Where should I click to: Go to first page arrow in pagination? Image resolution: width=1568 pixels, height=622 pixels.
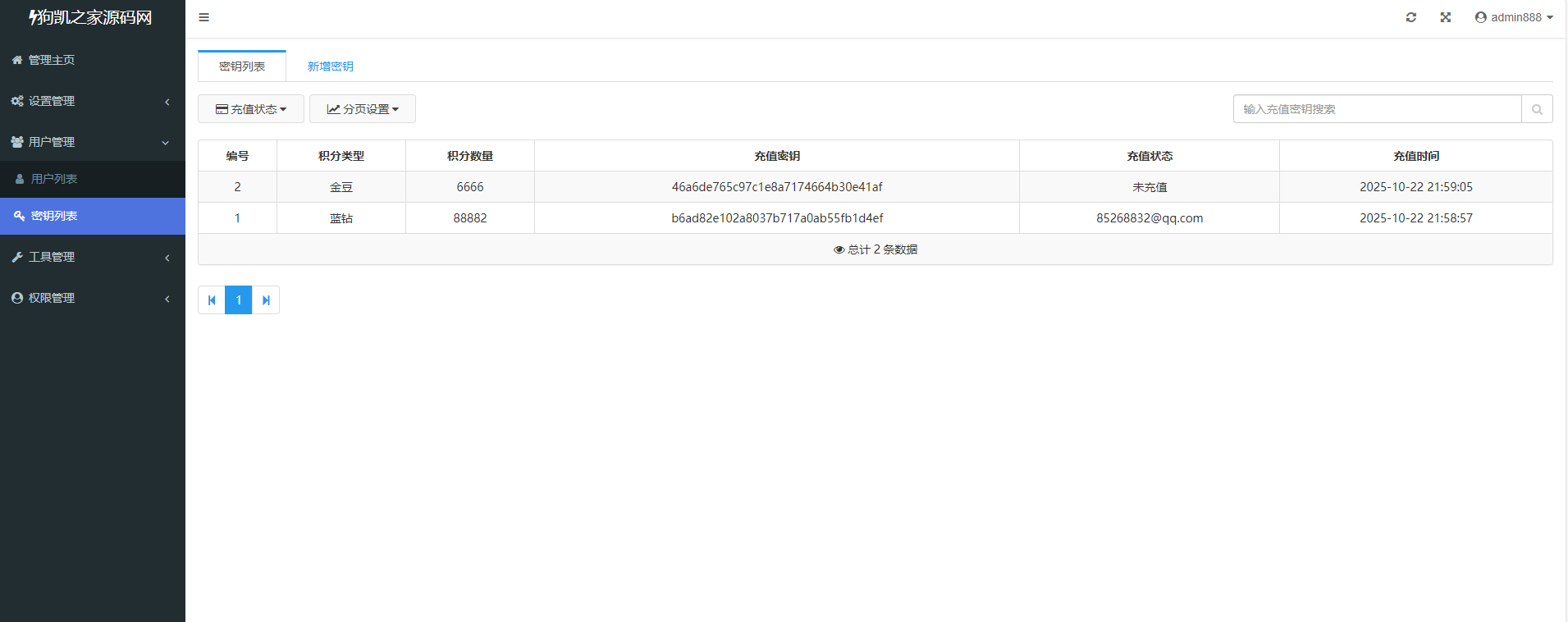click(x=212, y=300)
